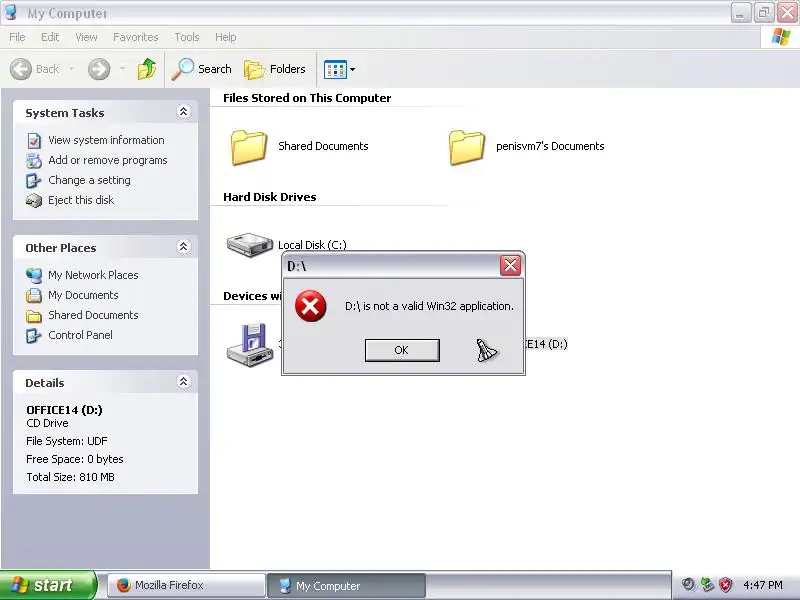
Task: Click the View system information icon
Action: click(x=34, y=140)
